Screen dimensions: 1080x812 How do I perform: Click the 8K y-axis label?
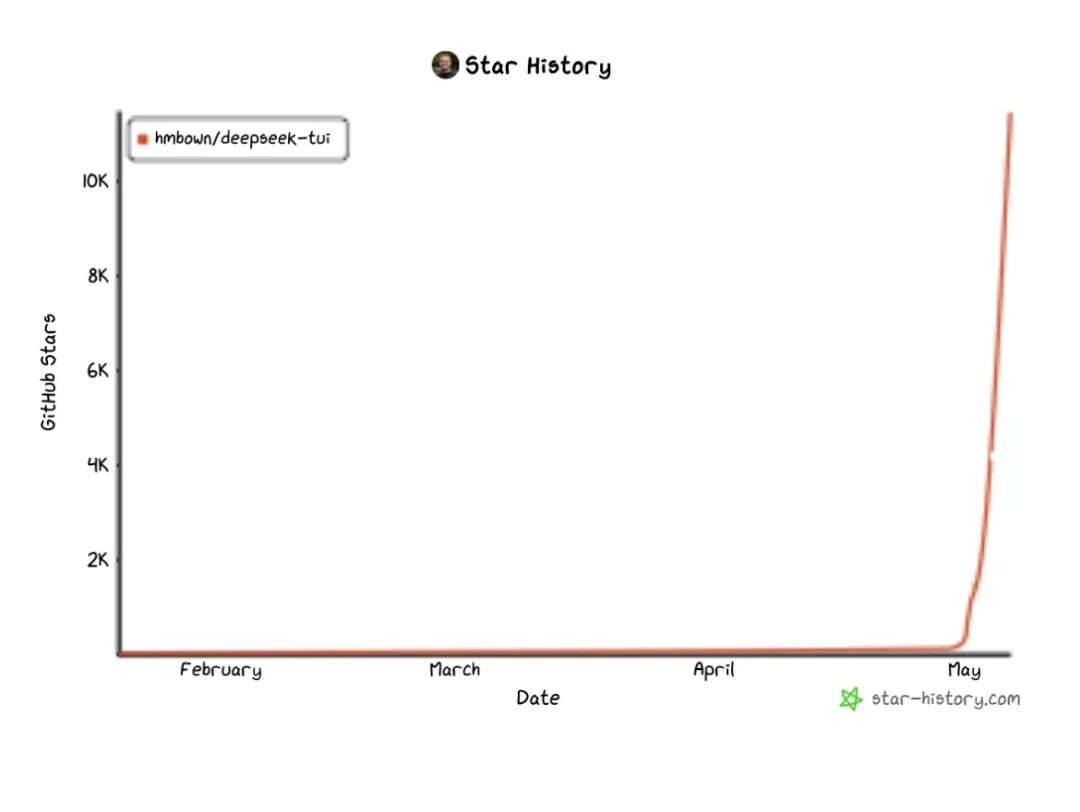[98, 275]
